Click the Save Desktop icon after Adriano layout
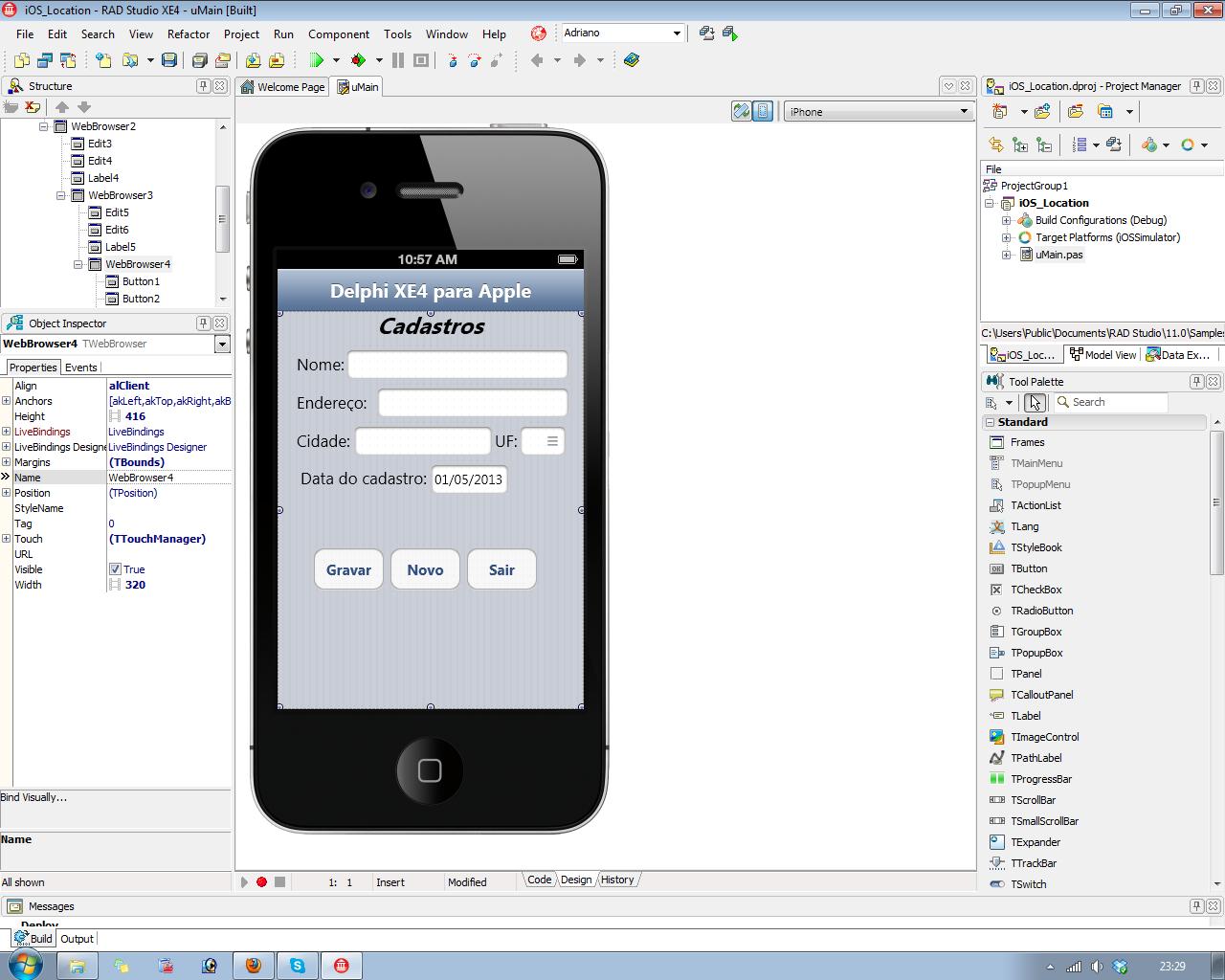Viewport: 1225px width, 980px height. tap(706, 33)
